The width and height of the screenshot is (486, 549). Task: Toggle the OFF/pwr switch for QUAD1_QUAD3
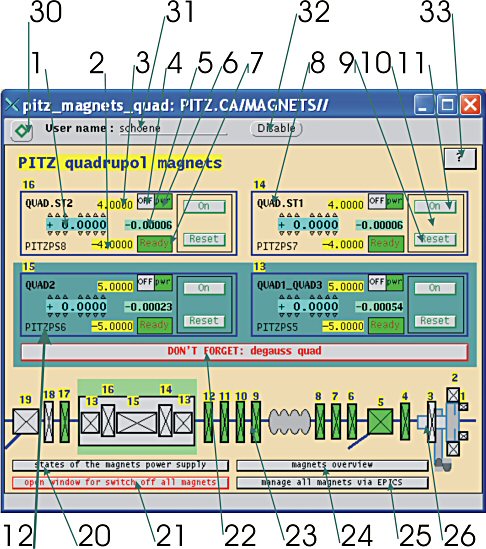click(386, 283)
